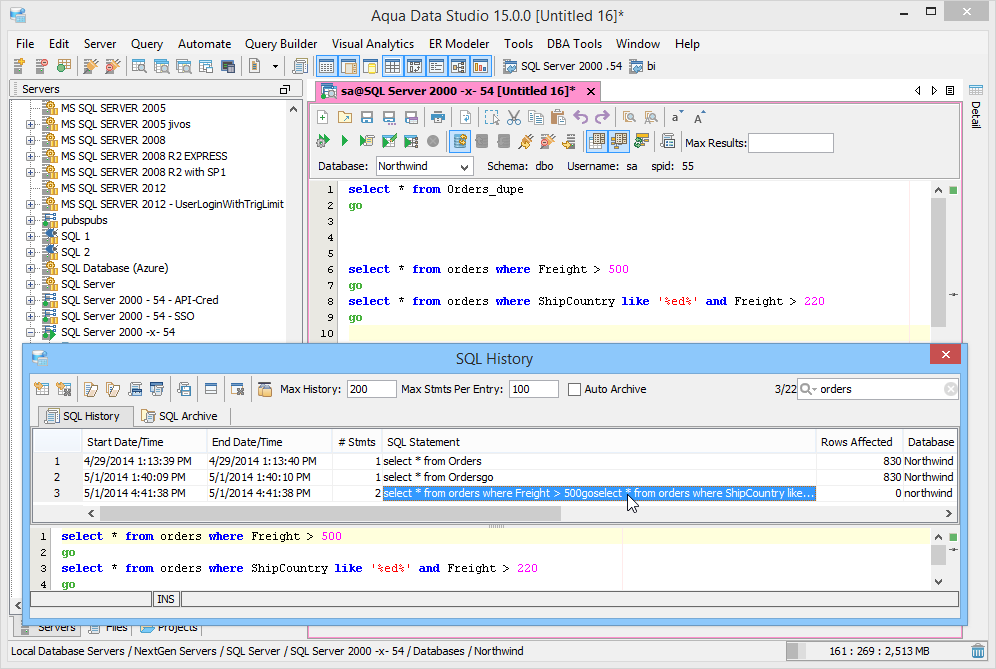
Task: Click the green Execute play button
Action: point(344,141)
